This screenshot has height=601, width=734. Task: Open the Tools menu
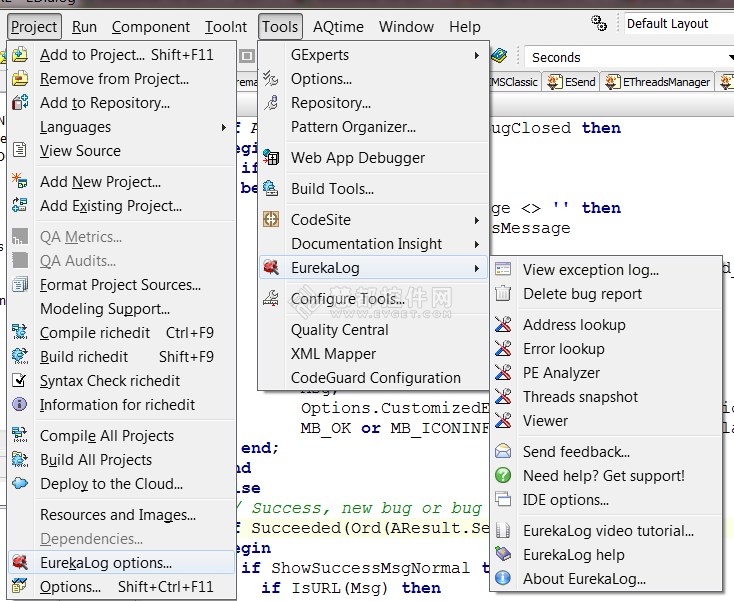[280, 27]
